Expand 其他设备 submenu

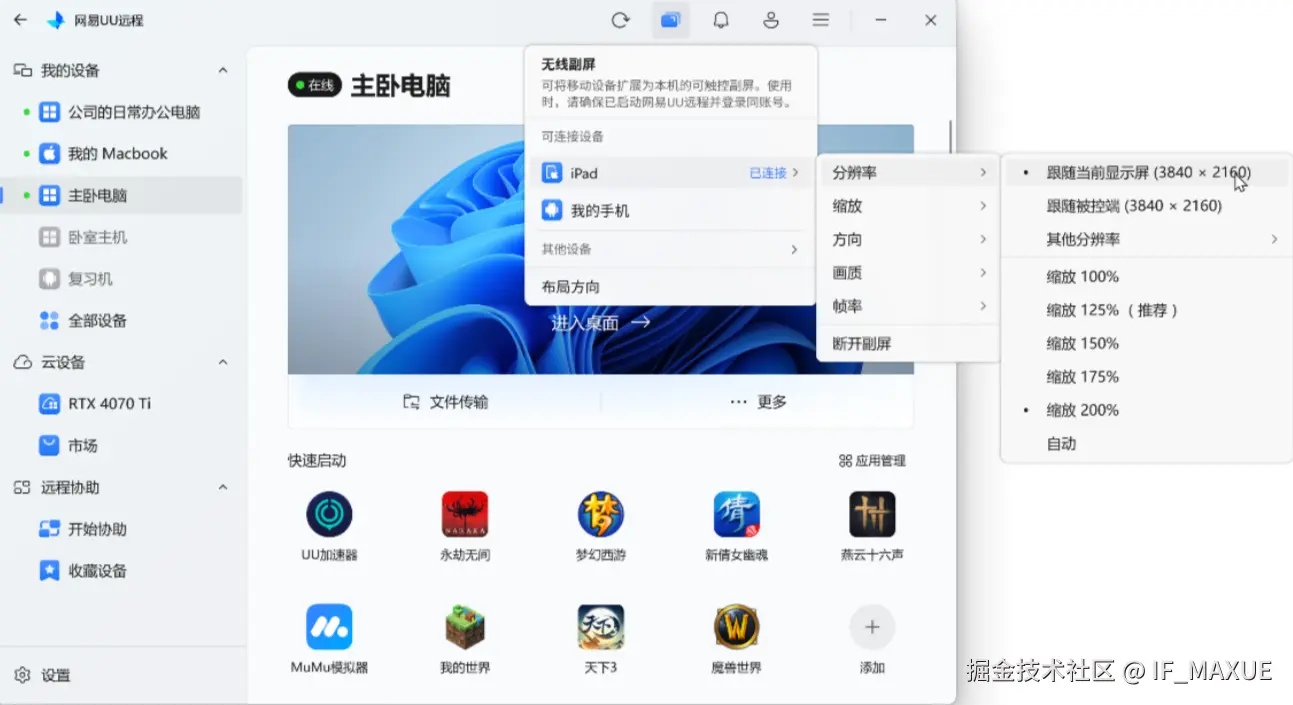[x=671, y=249]
